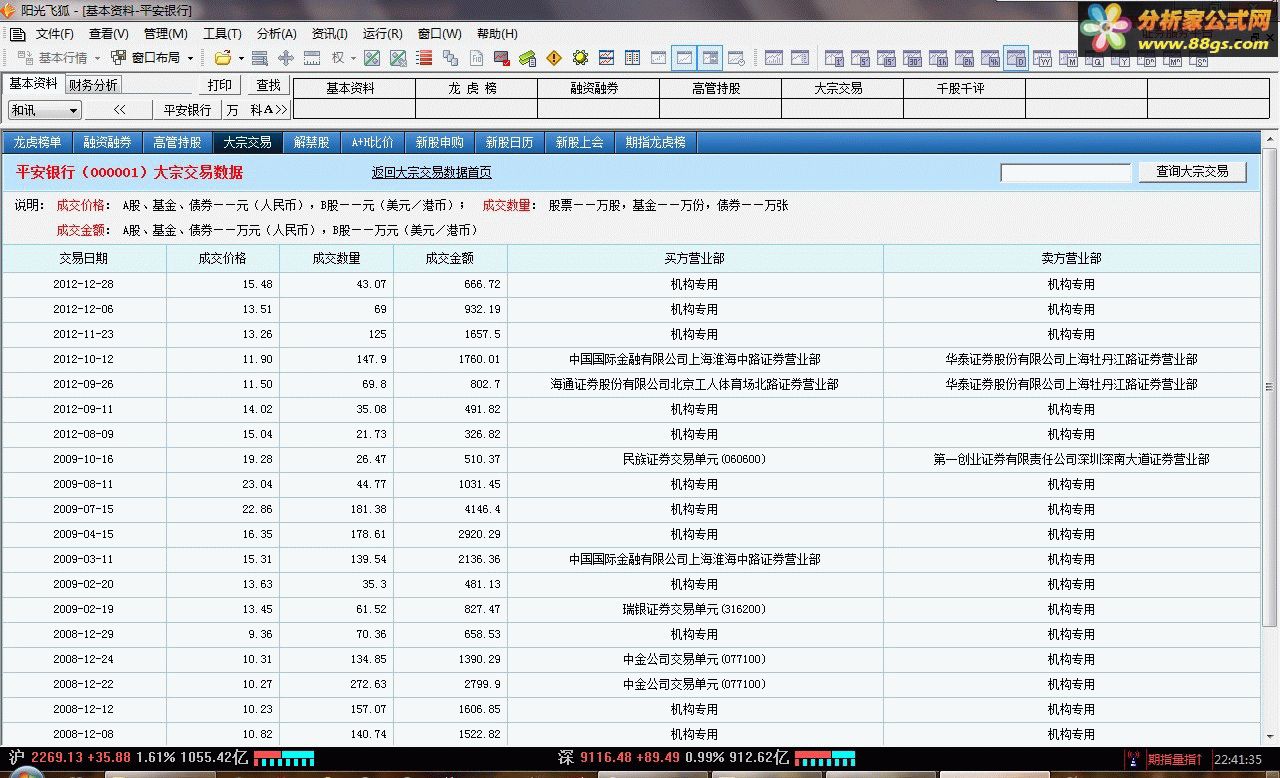The image size is (1280, 778).
Task: Switch to the 新股申购 tab
Action: tap(440, 142)
